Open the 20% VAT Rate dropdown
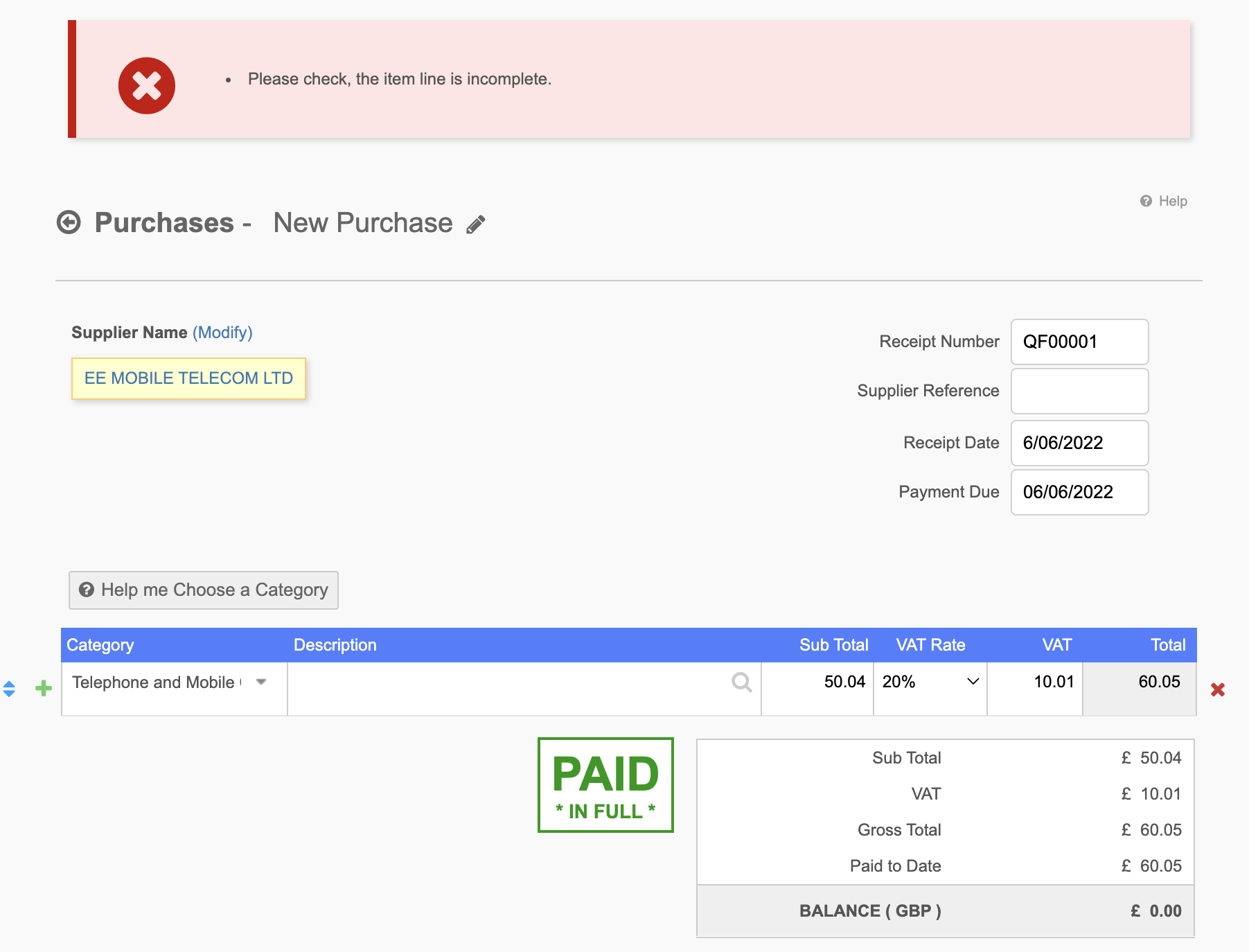This screenshot has width=1249, height=952. 930,682
